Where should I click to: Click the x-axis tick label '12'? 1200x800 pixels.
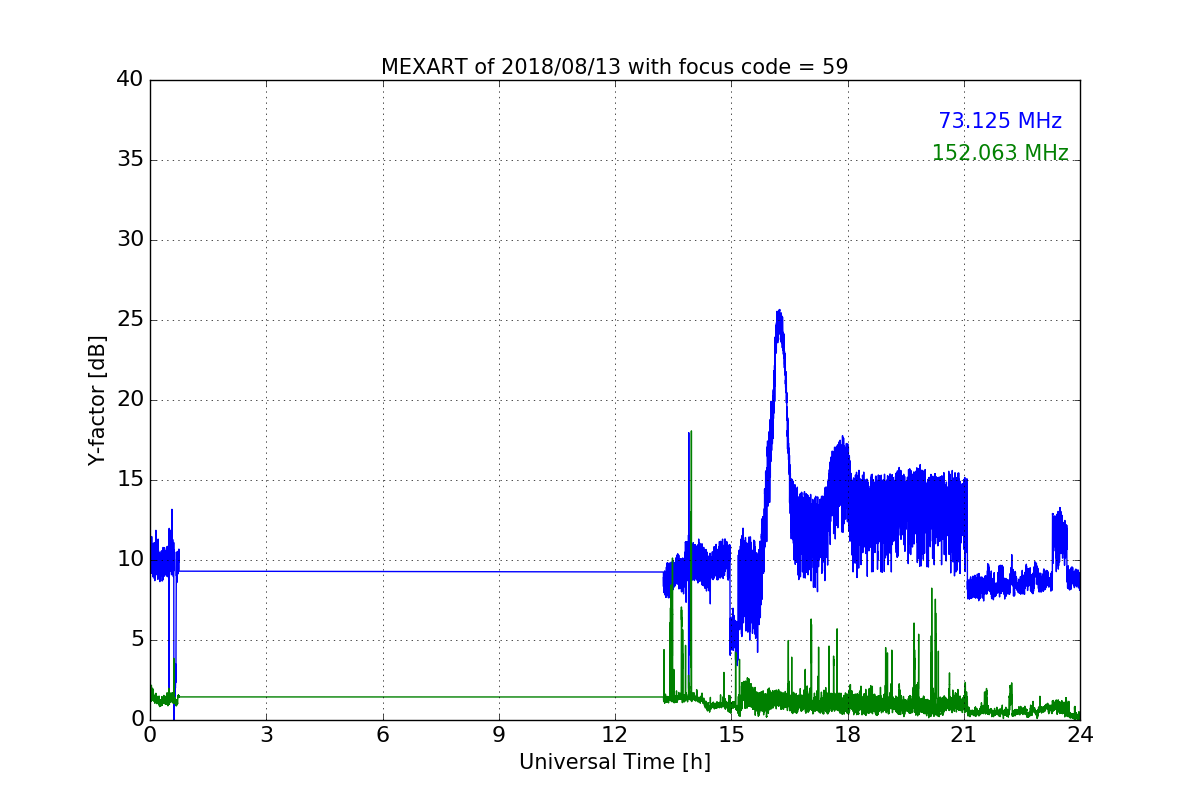coord(615,734)
